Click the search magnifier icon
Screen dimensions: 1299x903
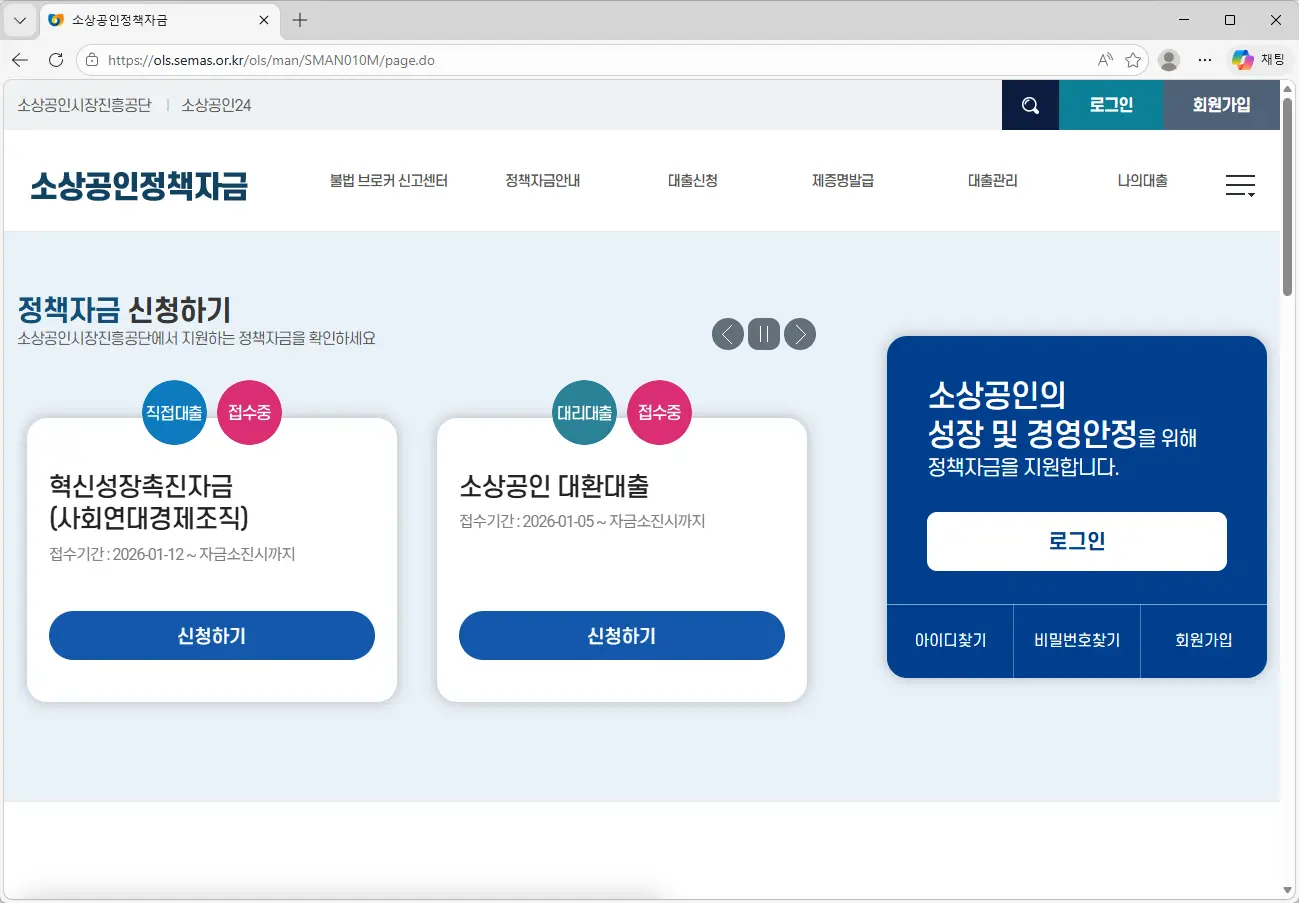tap(1030, 104)
